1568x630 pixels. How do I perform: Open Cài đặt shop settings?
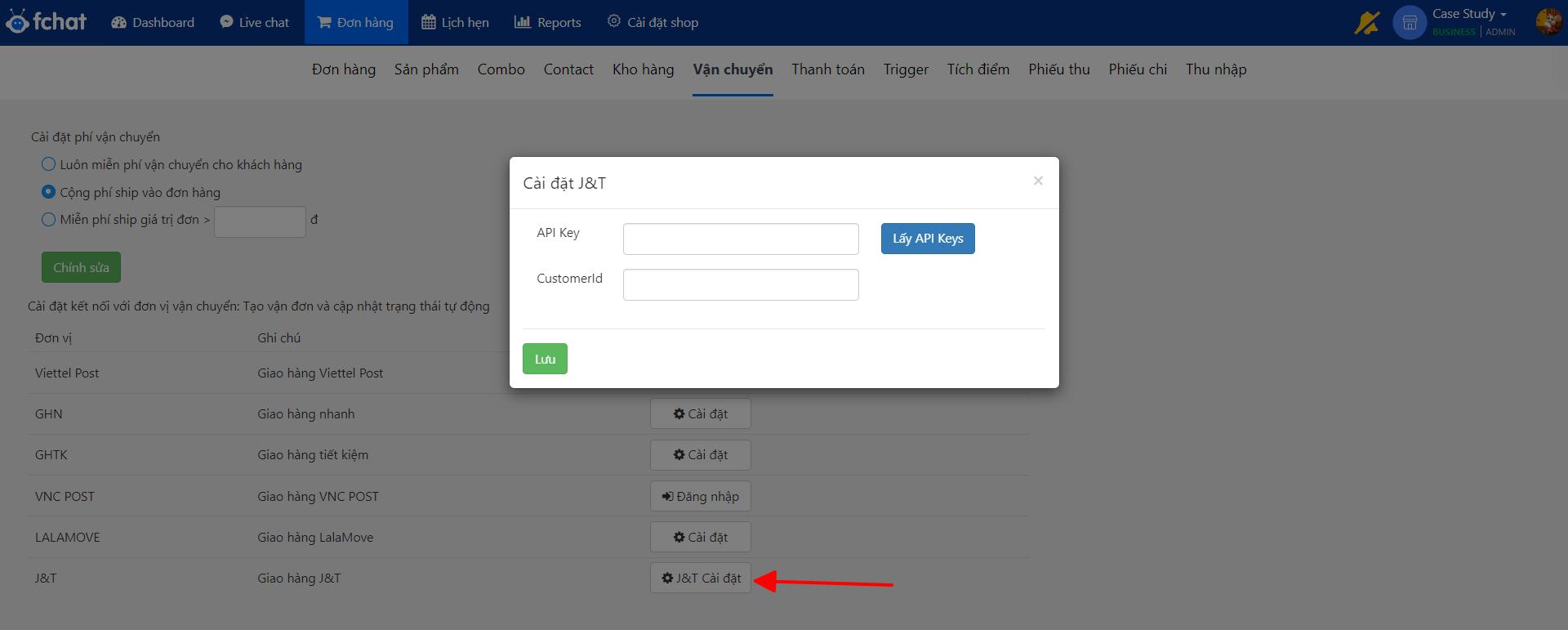click(x=653, y=22)
